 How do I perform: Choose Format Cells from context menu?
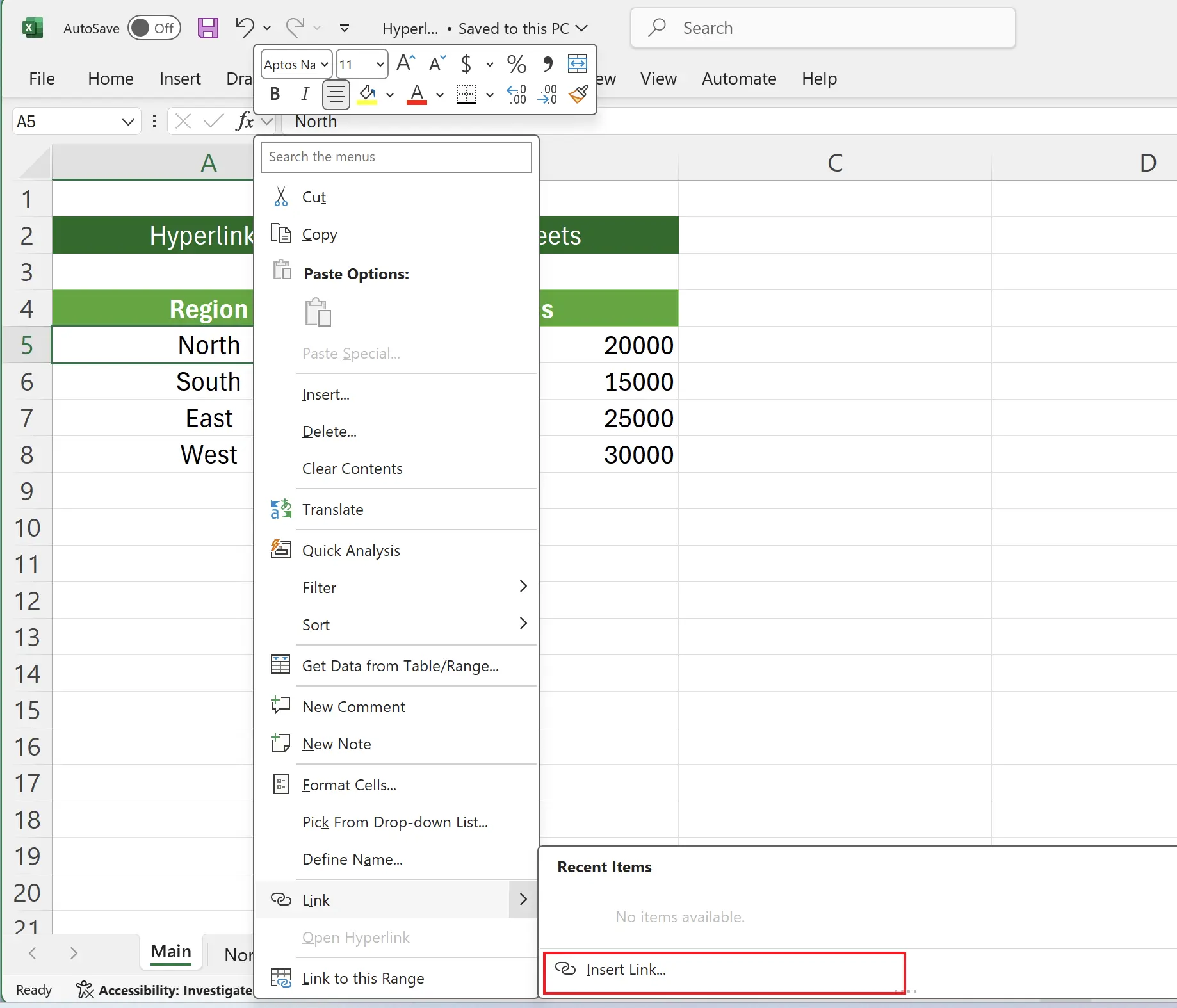coord(349,785)
